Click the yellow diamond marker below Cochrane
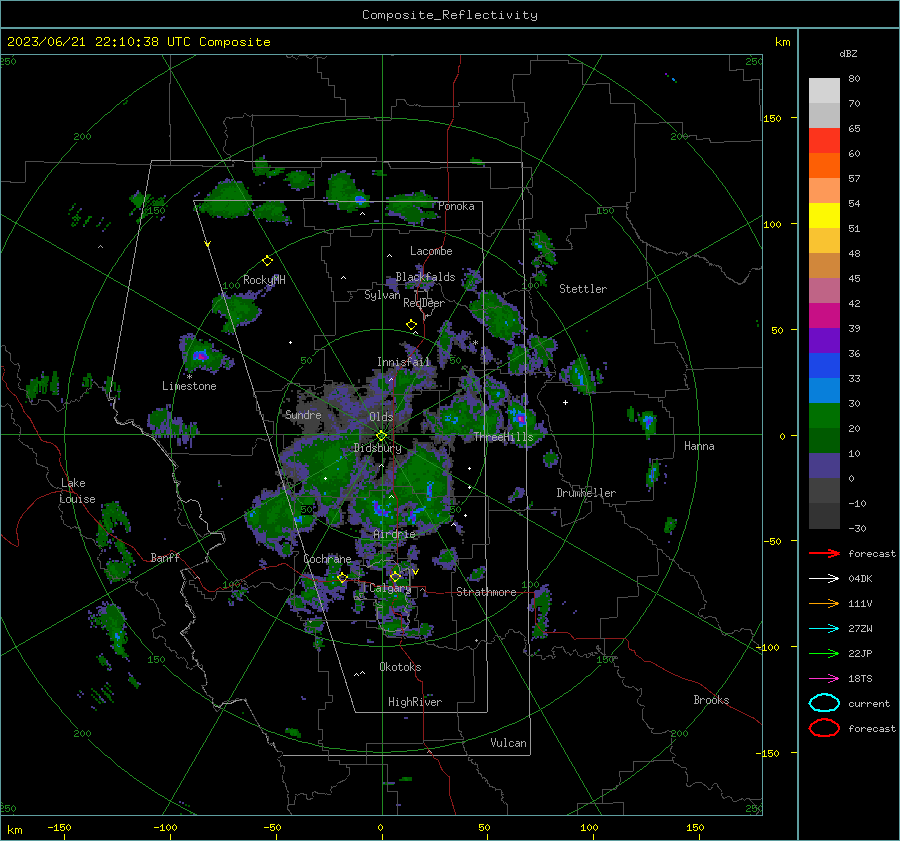This screenshot has height=841, width=900. click(342, 578)
